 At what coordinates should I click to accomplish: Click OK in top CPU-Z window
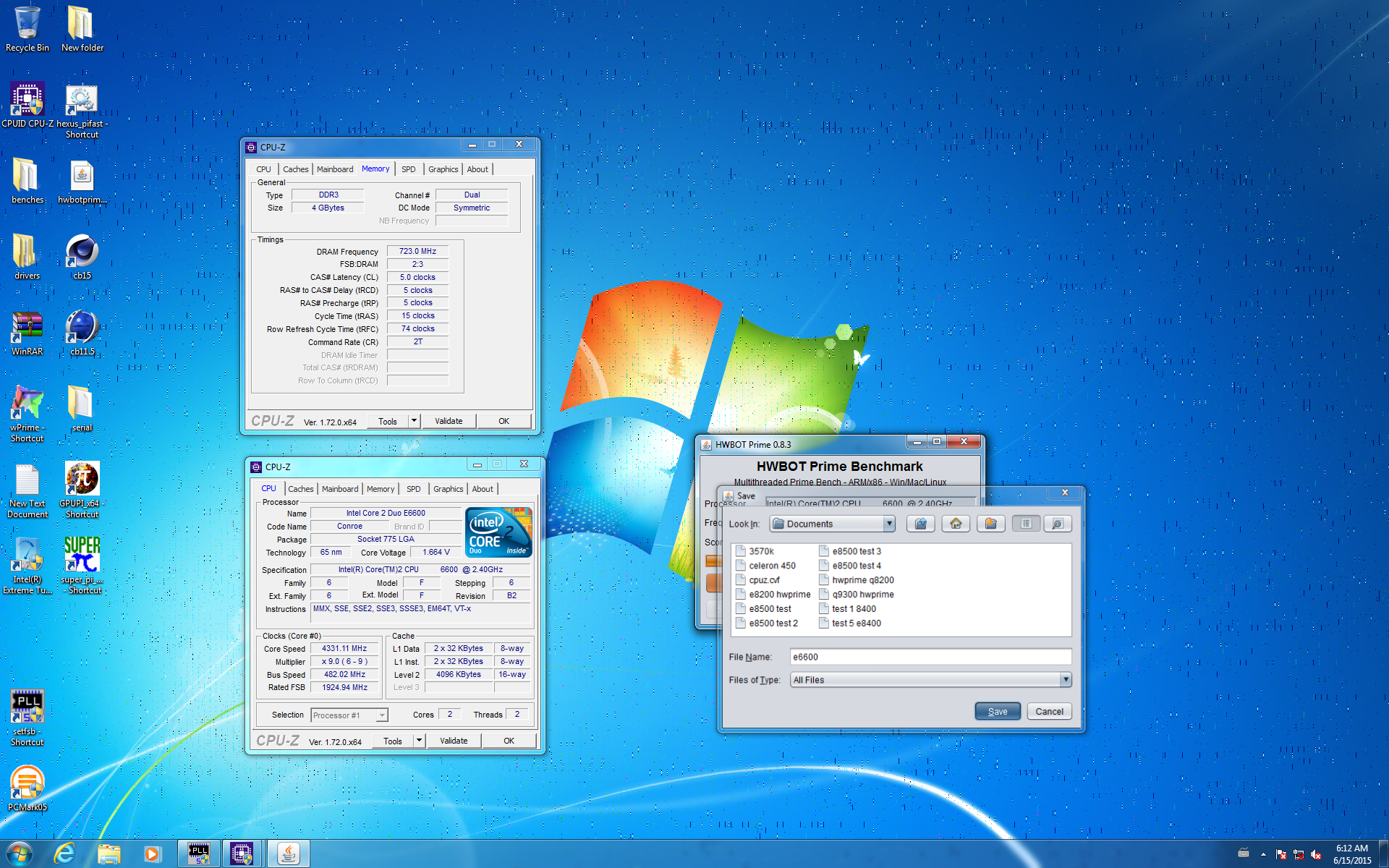(504, 420)
